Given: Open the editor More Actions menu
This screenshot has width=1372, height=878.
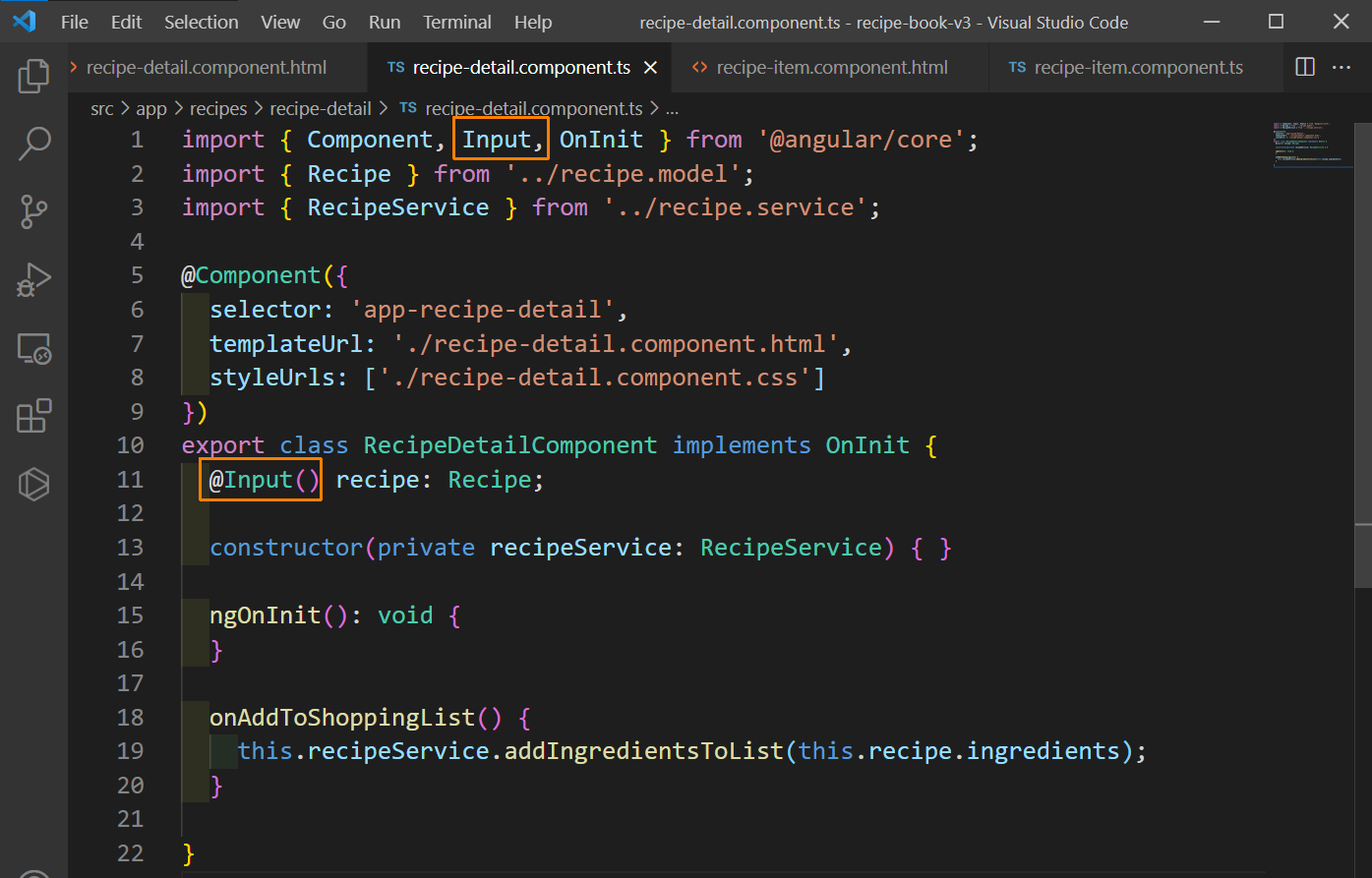Looking at the screenshot, I should click(1342, 67).
